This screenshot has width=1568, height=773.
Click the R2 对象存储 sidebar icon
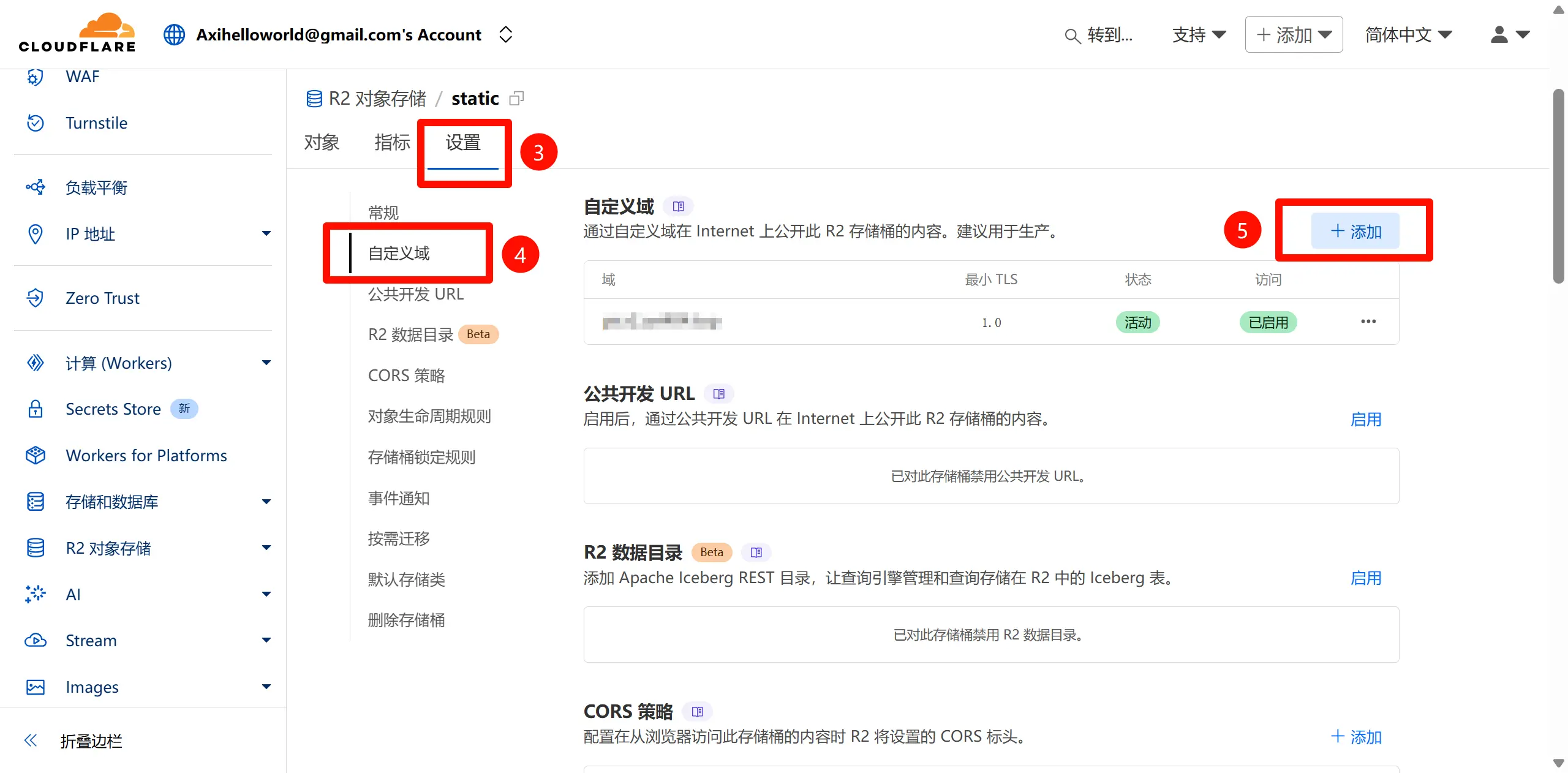click(x=36, y=548)
